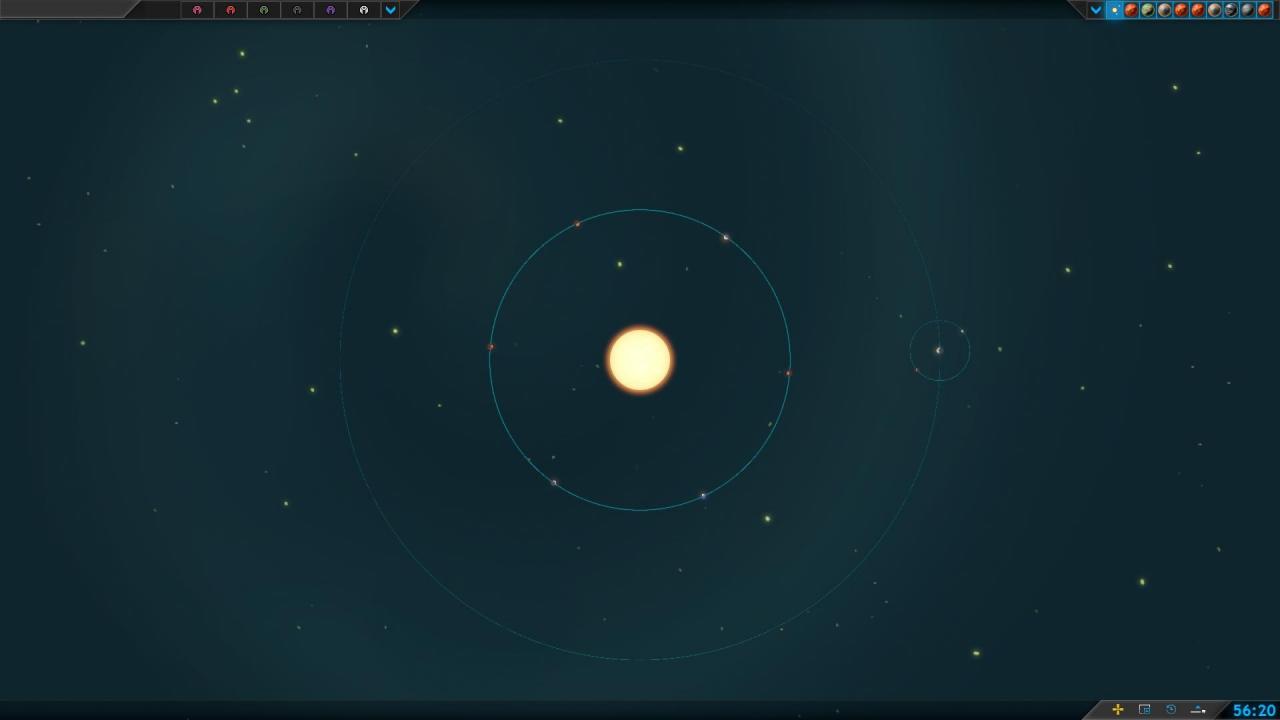
Task: Click the yellow crosshair icon in bottom bar
Action: pos(1118,710)
